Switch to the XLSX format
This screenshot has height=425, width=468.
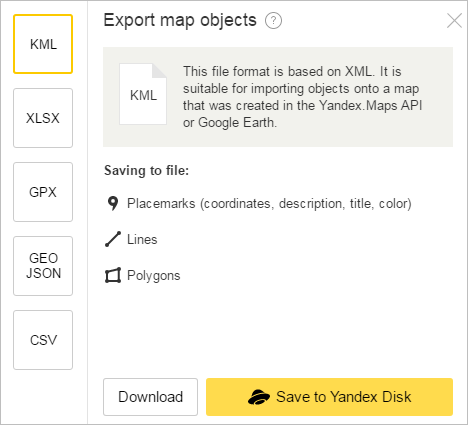click(43, 118)
